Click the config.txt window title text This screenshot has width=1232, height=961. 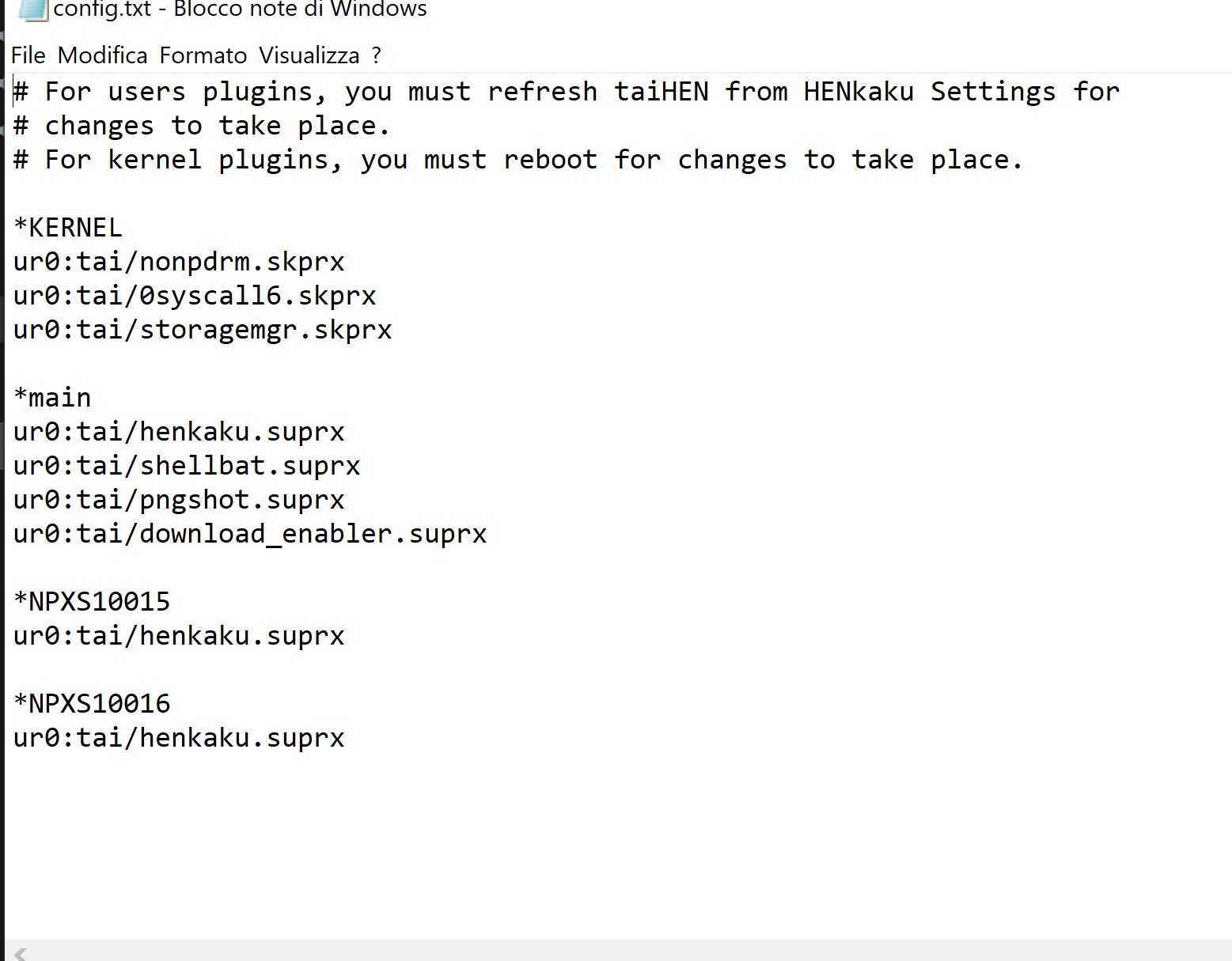click(x=241, y=9)
